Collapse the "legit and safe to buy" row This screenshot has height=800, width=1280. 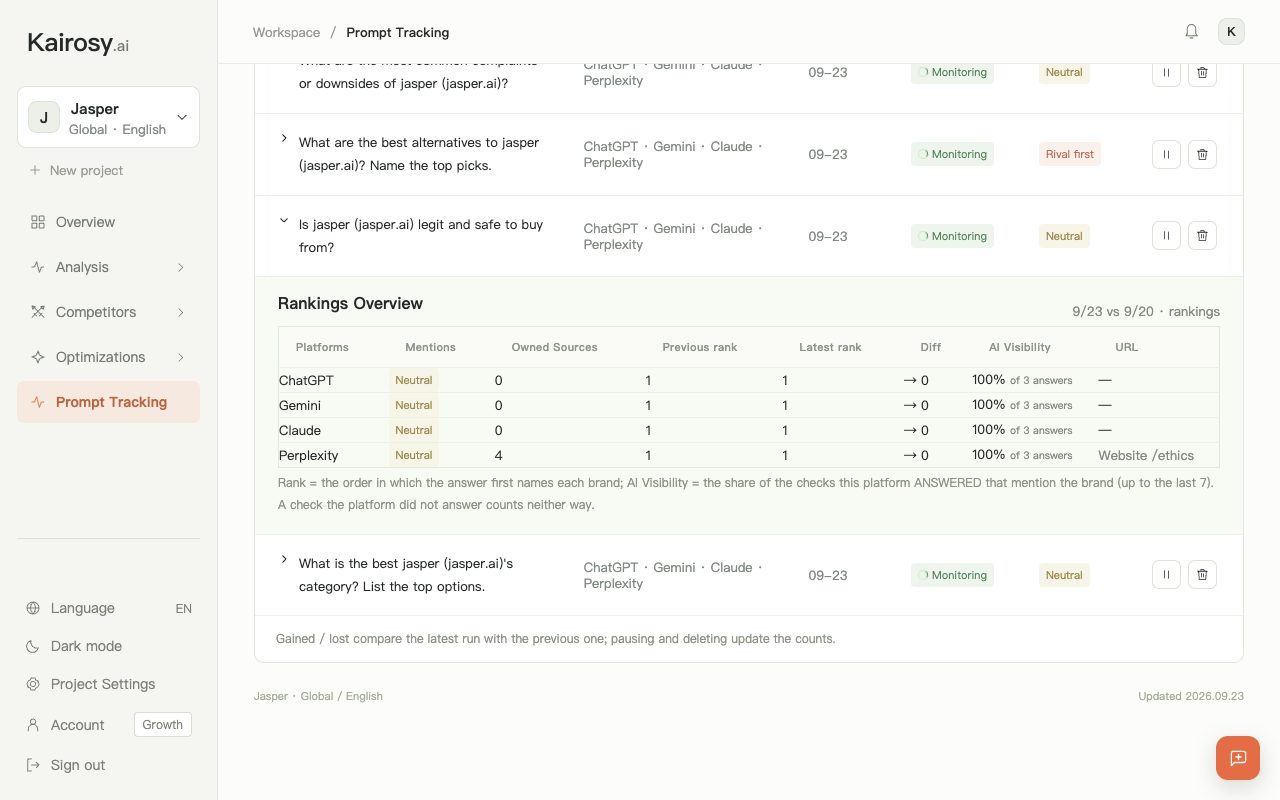pyautogui.click(x=284, y=220)
